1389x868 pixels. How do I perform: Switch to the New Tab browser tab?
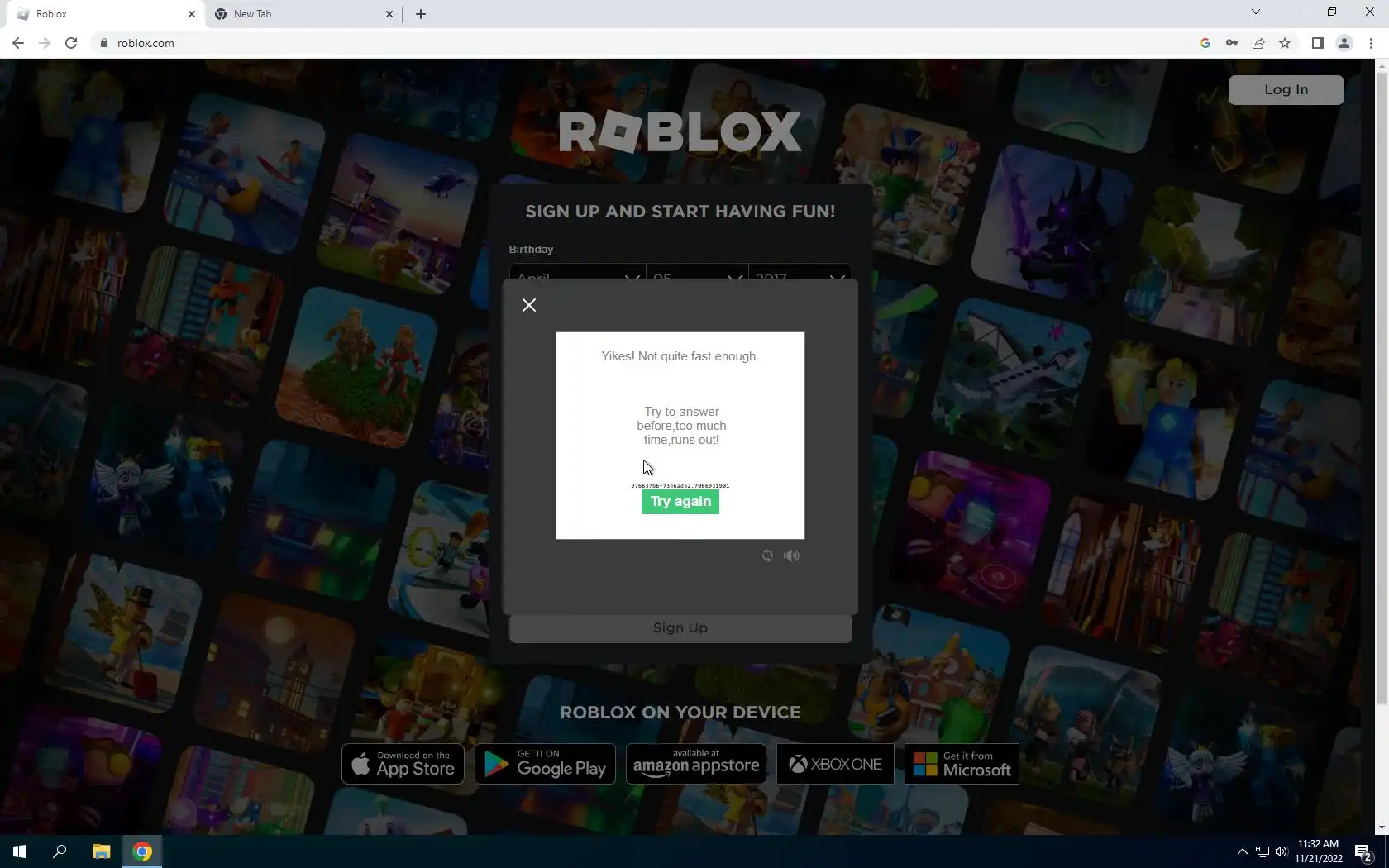point(303,14)
